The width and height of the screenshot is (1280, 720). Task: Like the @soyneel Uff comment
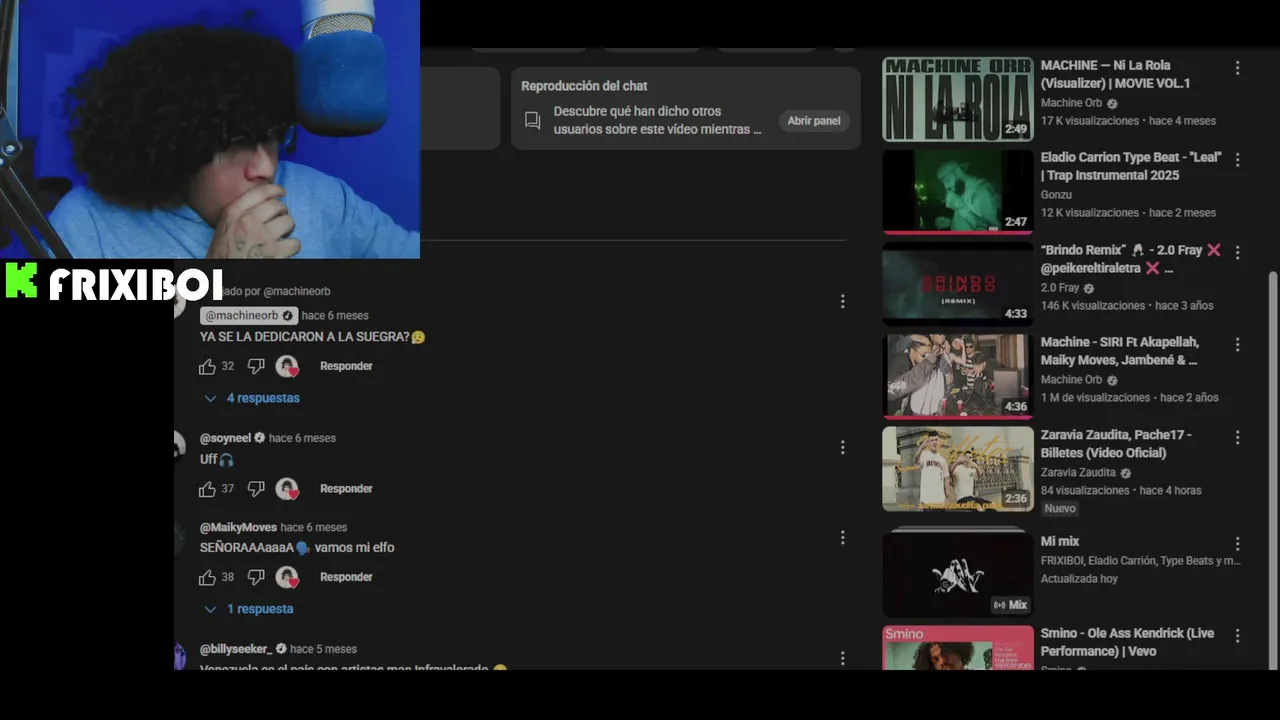207,489
